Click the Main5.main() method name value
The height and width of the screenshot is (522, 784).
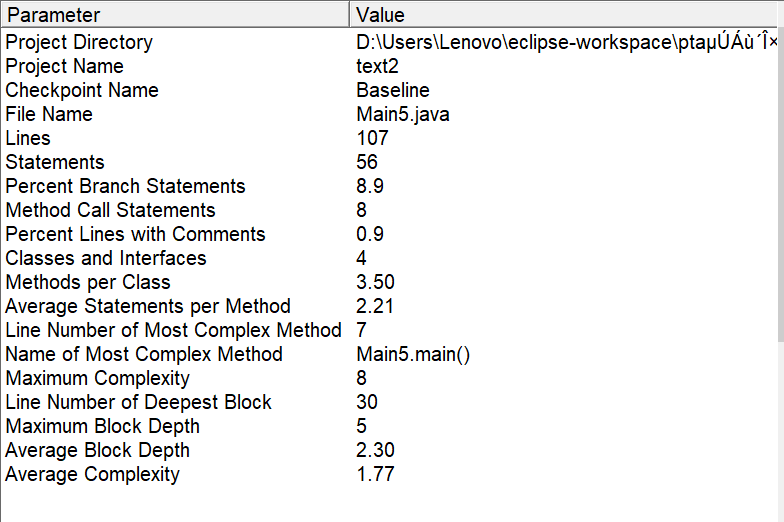pyautogui.click(x=413, y=354)
